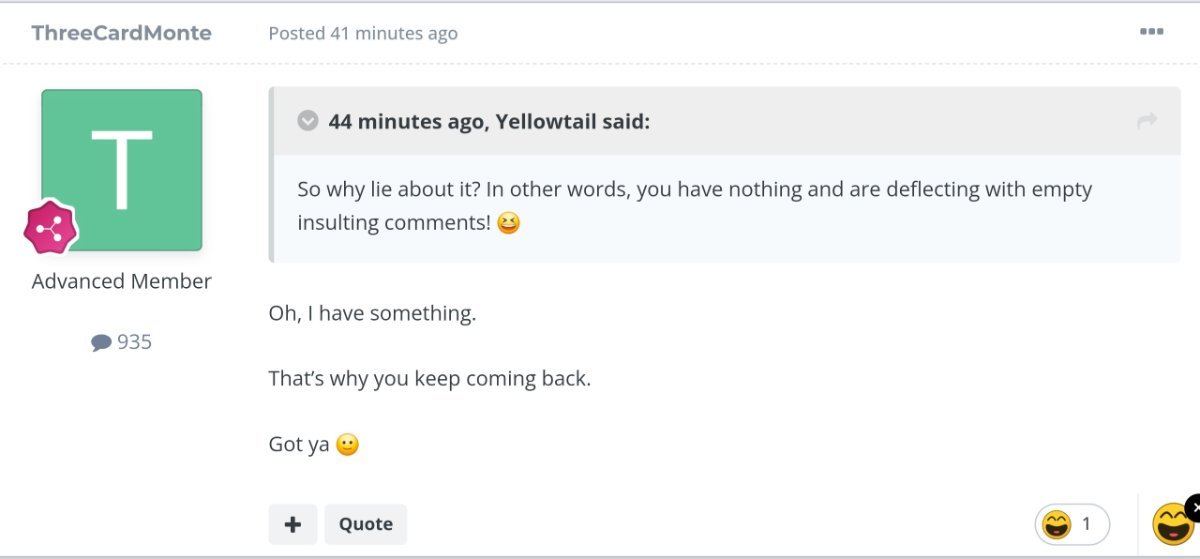Screen dimensions: 1200x559
Task: Go to the original quoted post arrow
Action: (x=1147, y=121)
